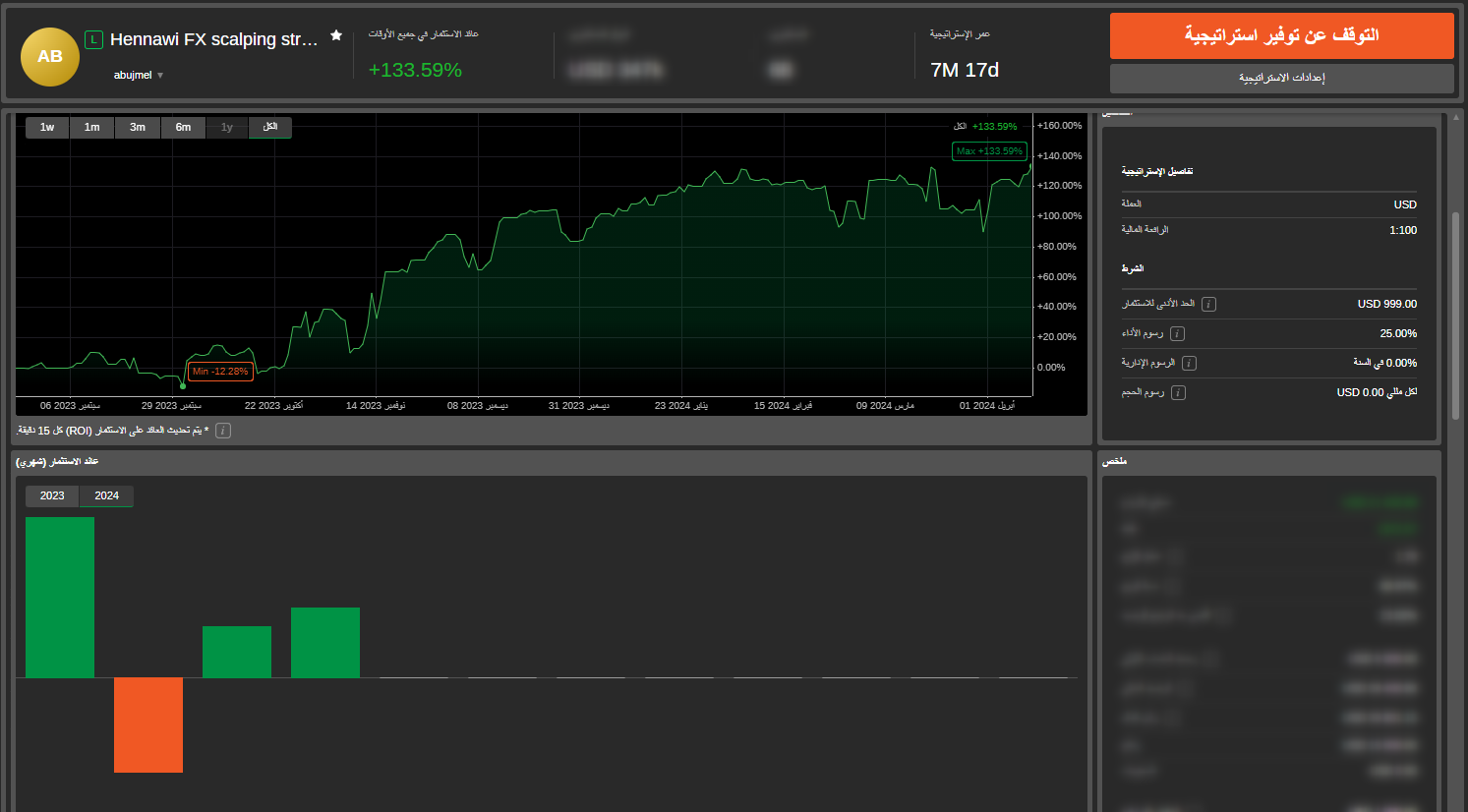Open strategy settings (إعدادات الإستراتيجية) button

click(x=1281, y=78)
